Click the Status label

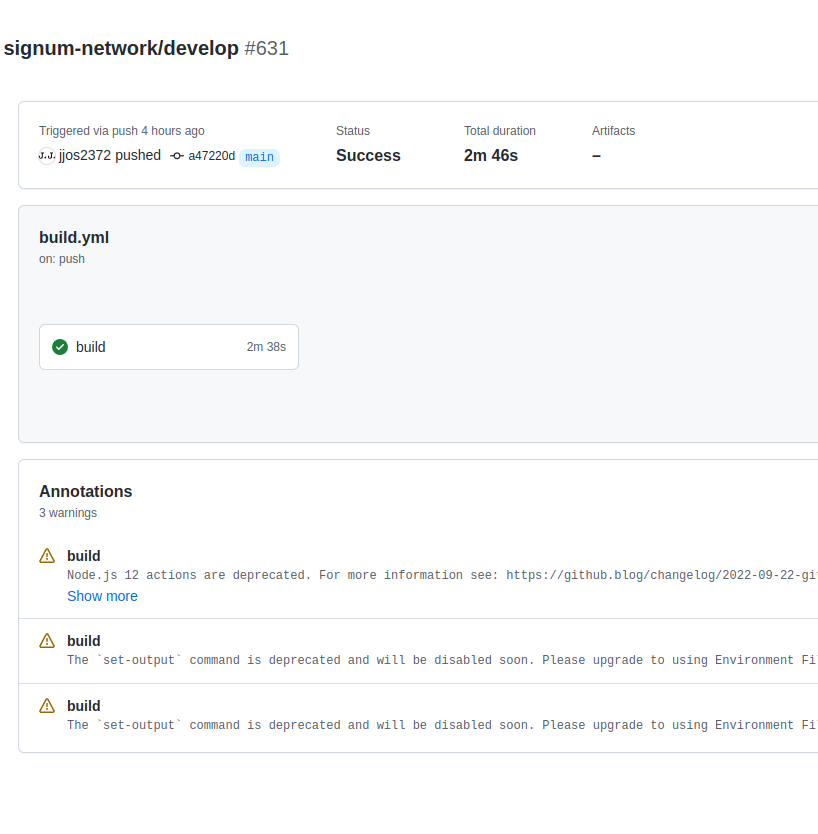point(353,131)
